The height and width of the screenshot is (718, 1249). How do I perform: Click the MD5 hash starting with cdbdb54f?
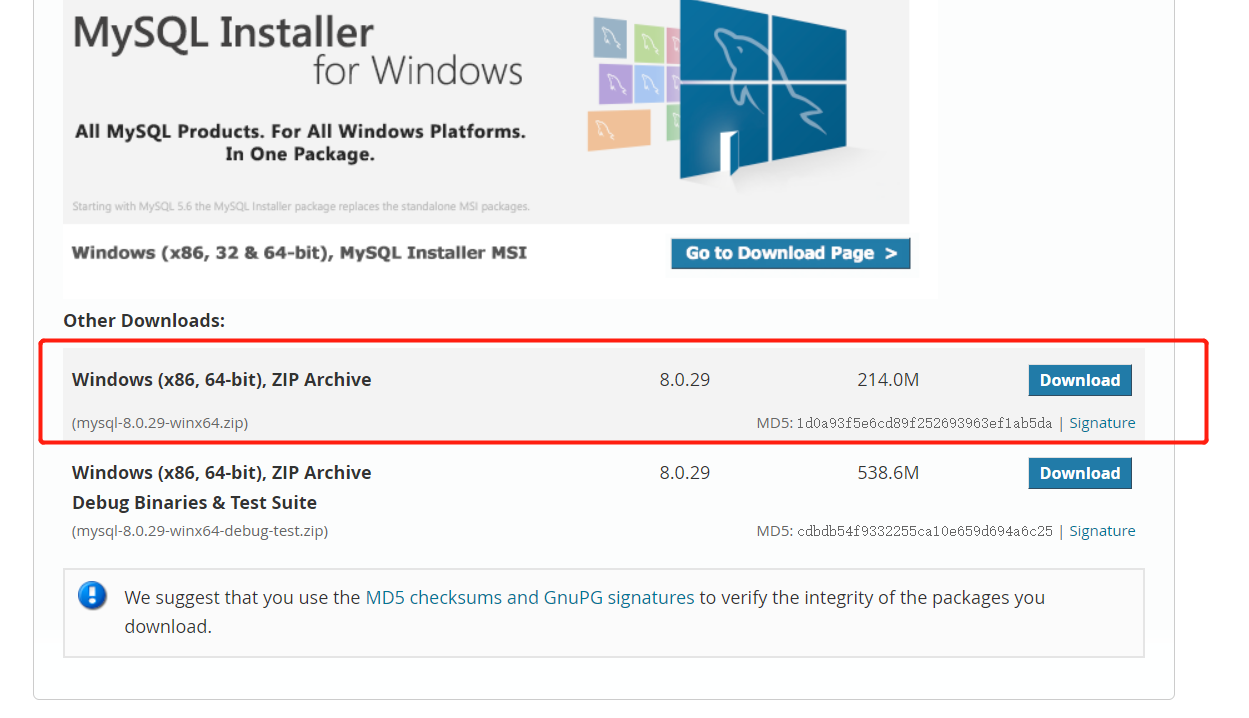pos(924,531)
